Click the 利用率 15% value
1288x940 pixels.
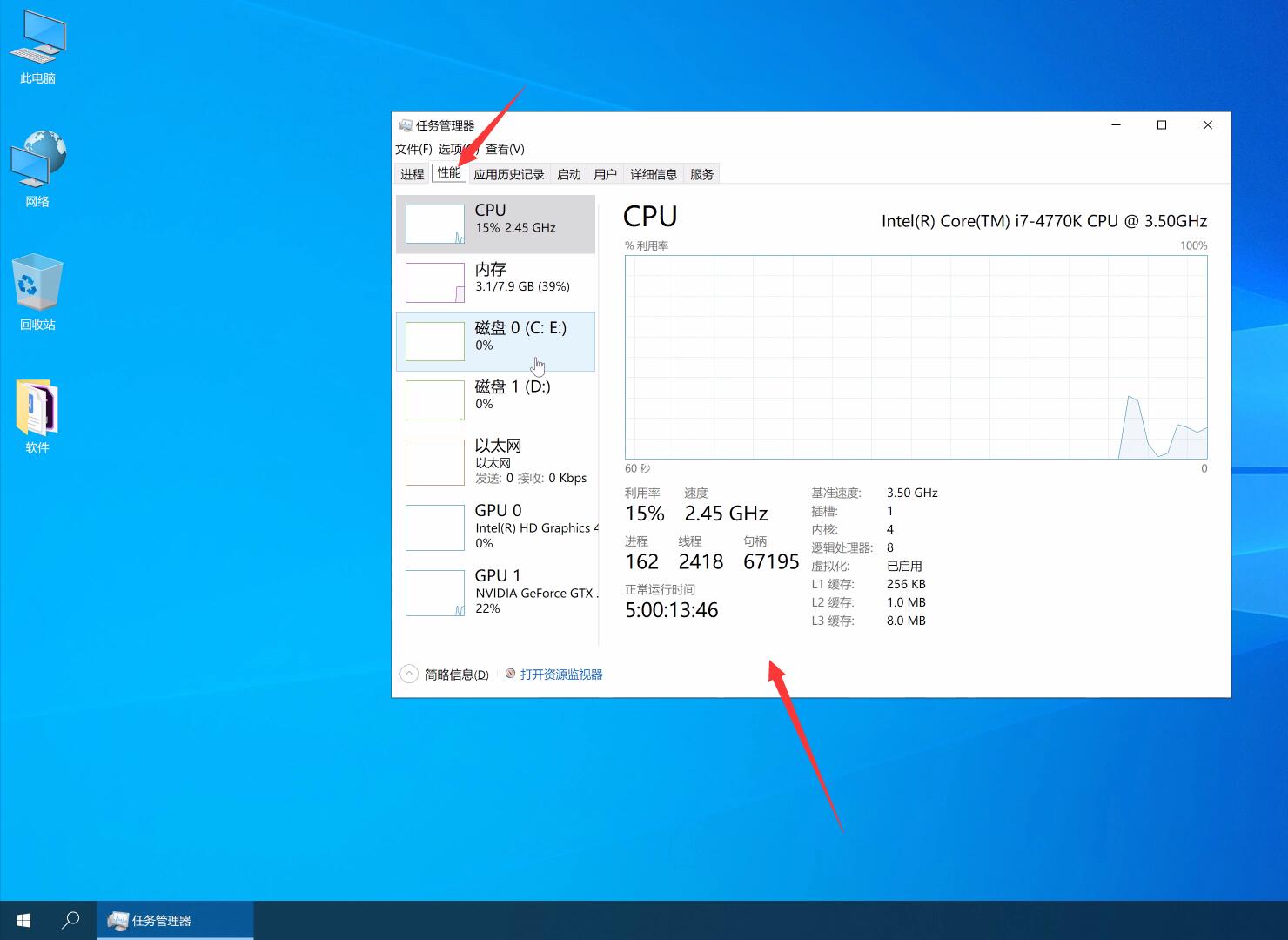tap(645, 514)
